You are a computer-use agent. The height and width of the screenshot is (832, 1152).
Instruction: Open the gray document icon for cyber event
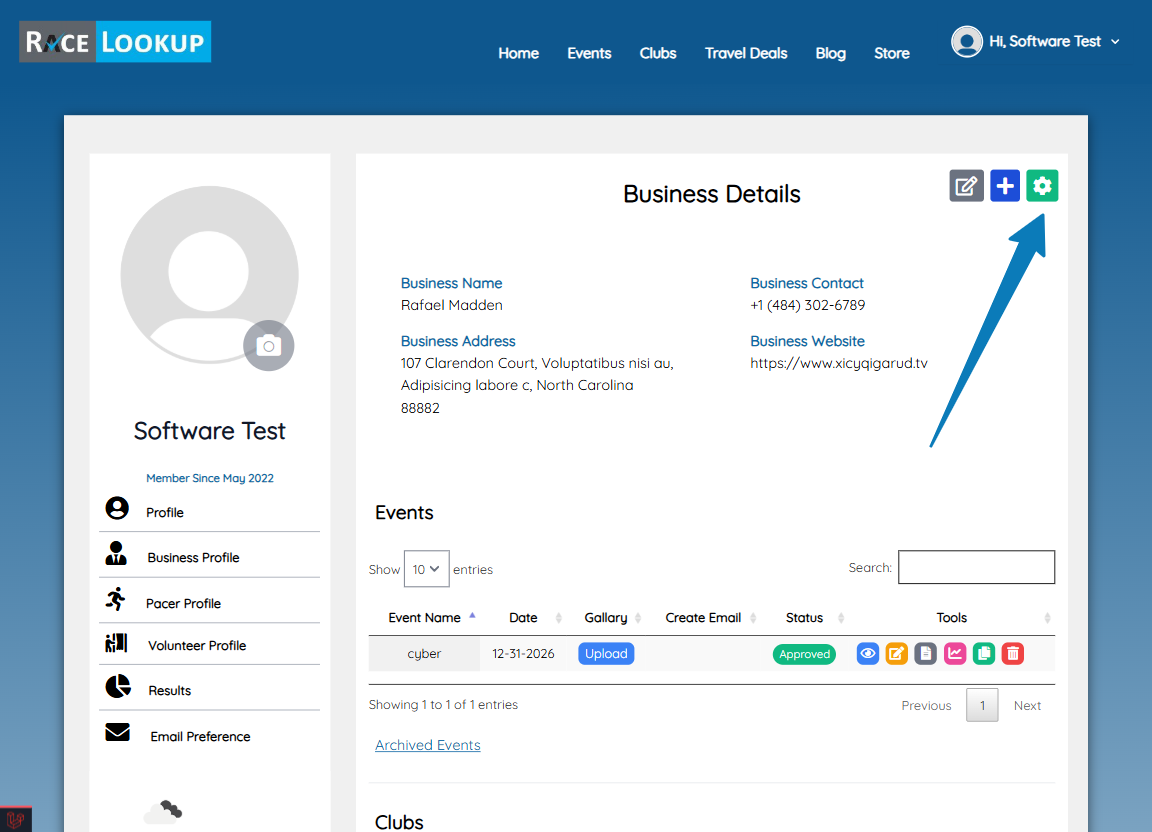point(926,654)
